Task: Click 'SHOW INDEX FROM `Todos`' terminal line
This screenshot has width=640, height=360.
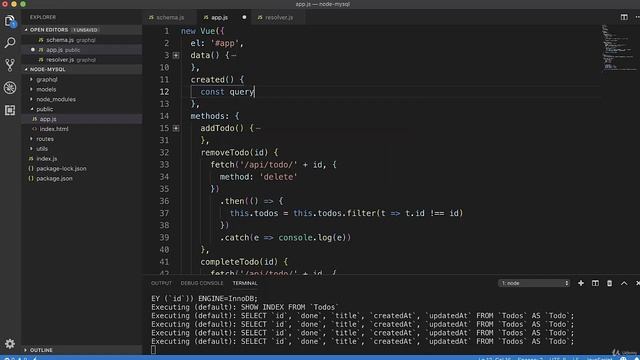Action: click(289, 307)
